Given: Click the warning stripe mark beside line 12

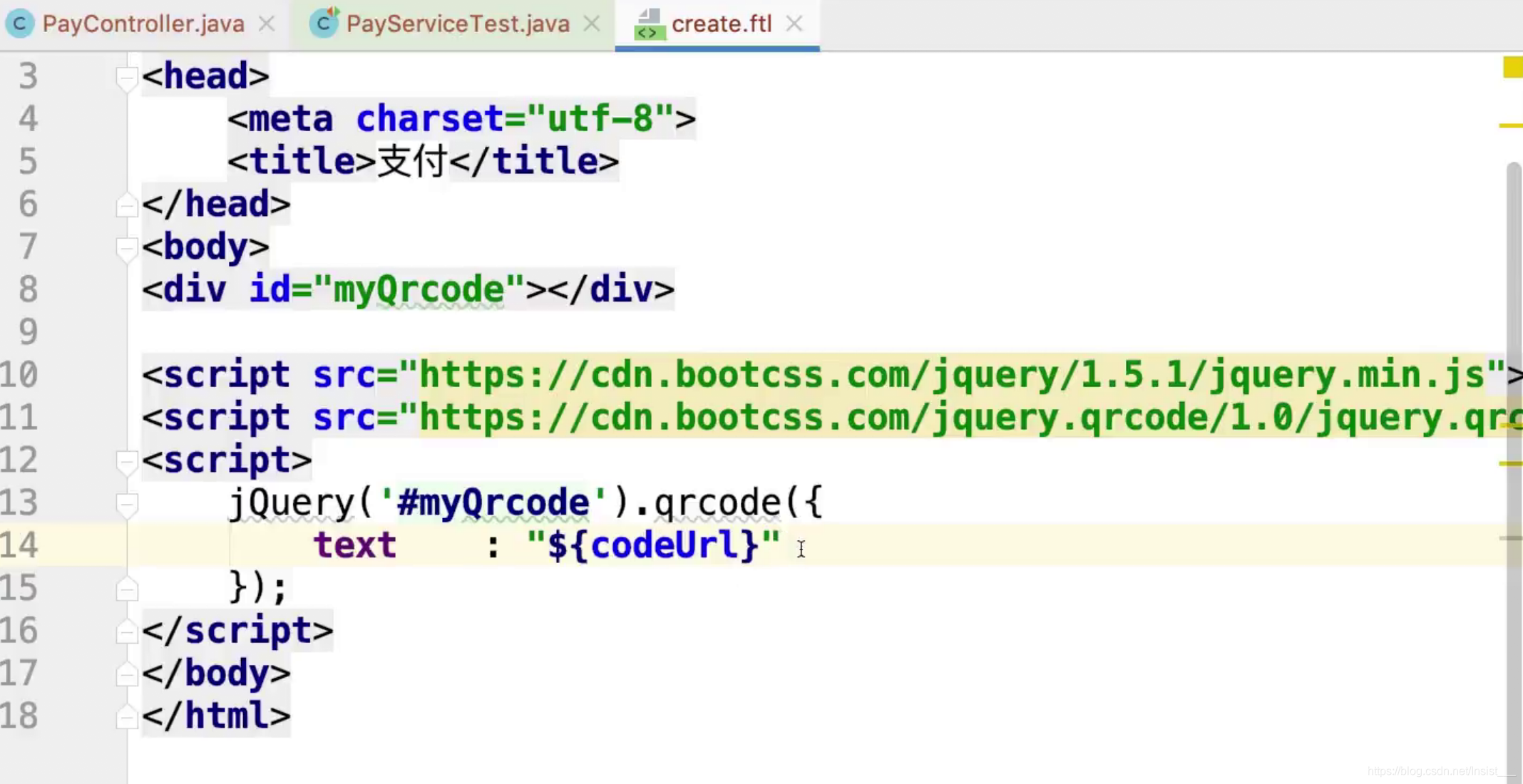Looking at the screenshot, I should pyautogui.click(x=1511, y=463).
